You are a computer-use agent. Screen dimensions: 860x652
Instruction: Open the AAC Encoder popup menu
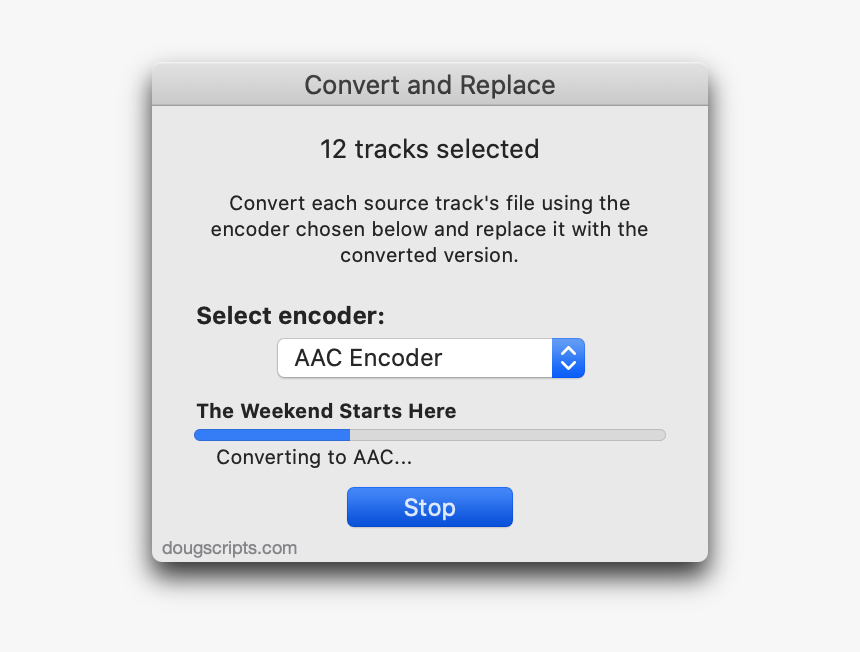415,358
